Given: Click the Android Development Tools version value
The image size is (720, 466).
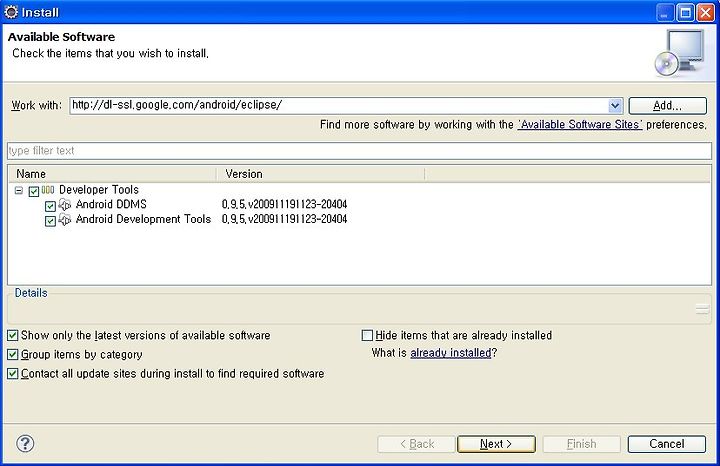Looking at the screenshot, I should (284, 219).
